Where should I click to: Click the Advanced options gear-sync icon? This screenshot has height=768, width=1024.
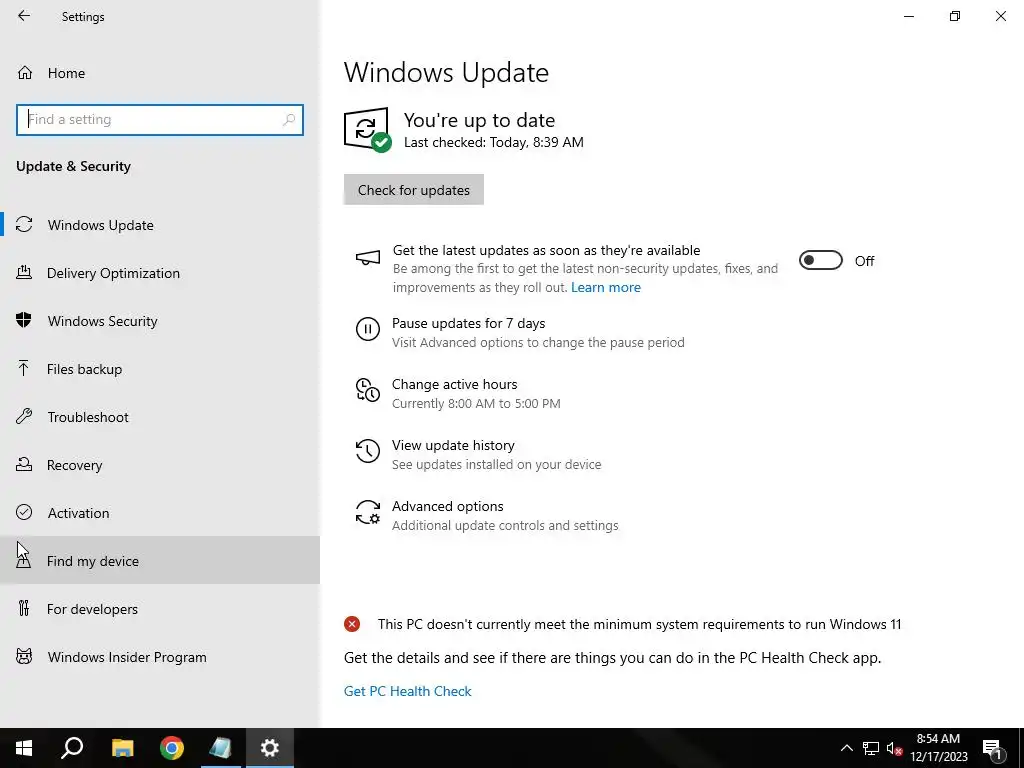point(368,512)
